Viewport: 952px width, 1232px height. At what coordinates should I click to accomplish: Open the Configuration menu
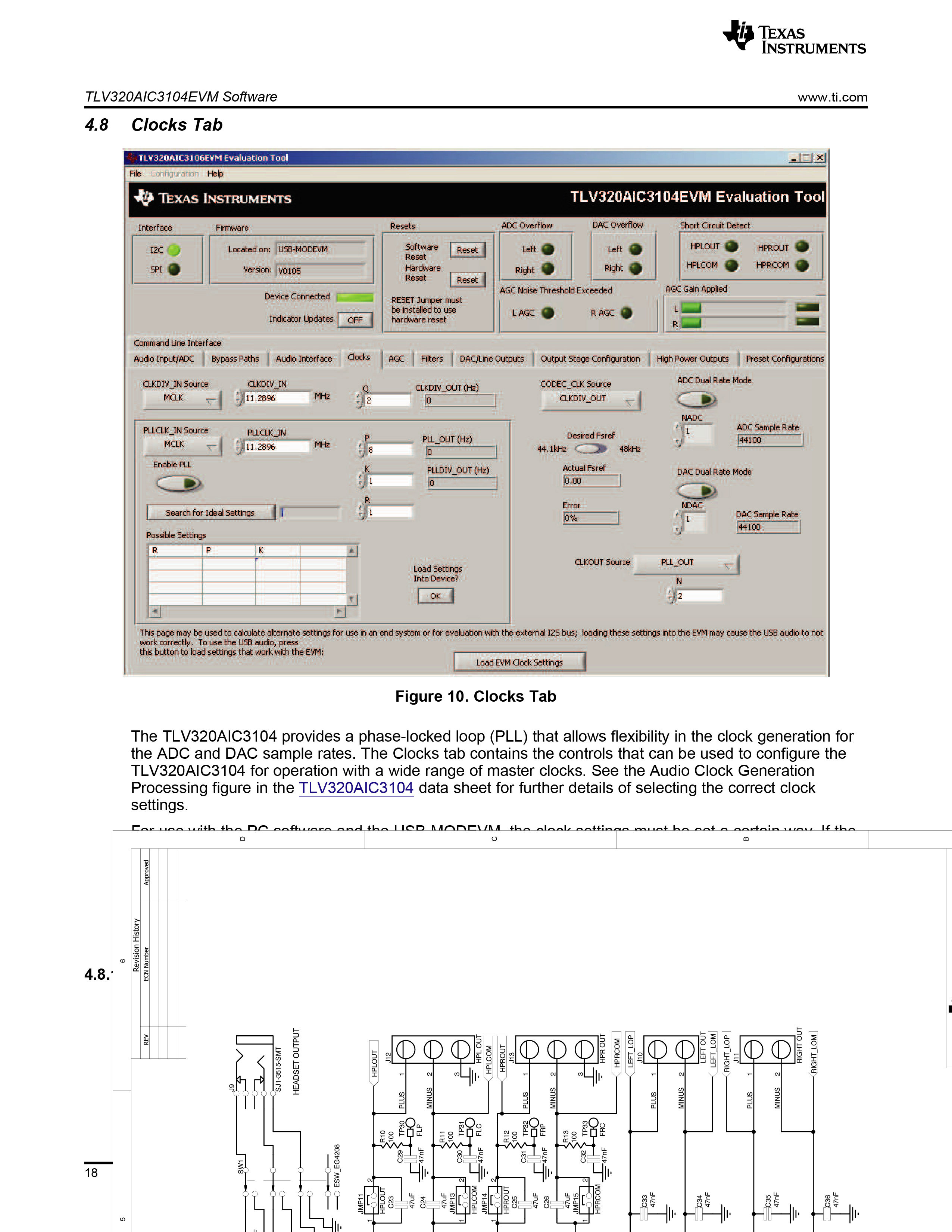(174, 174)
